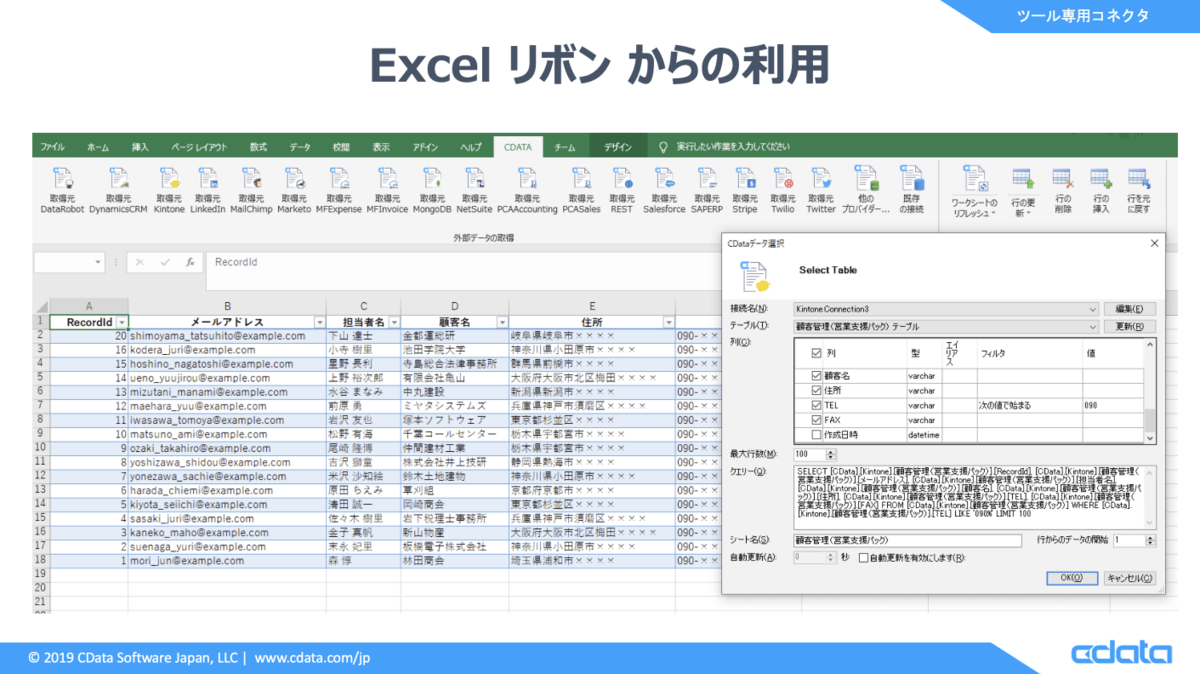Viewport: 1200px width, 674px height.
Task: Uncheck the 顧客名 column checkbox
Action: (x=816, y=376)
